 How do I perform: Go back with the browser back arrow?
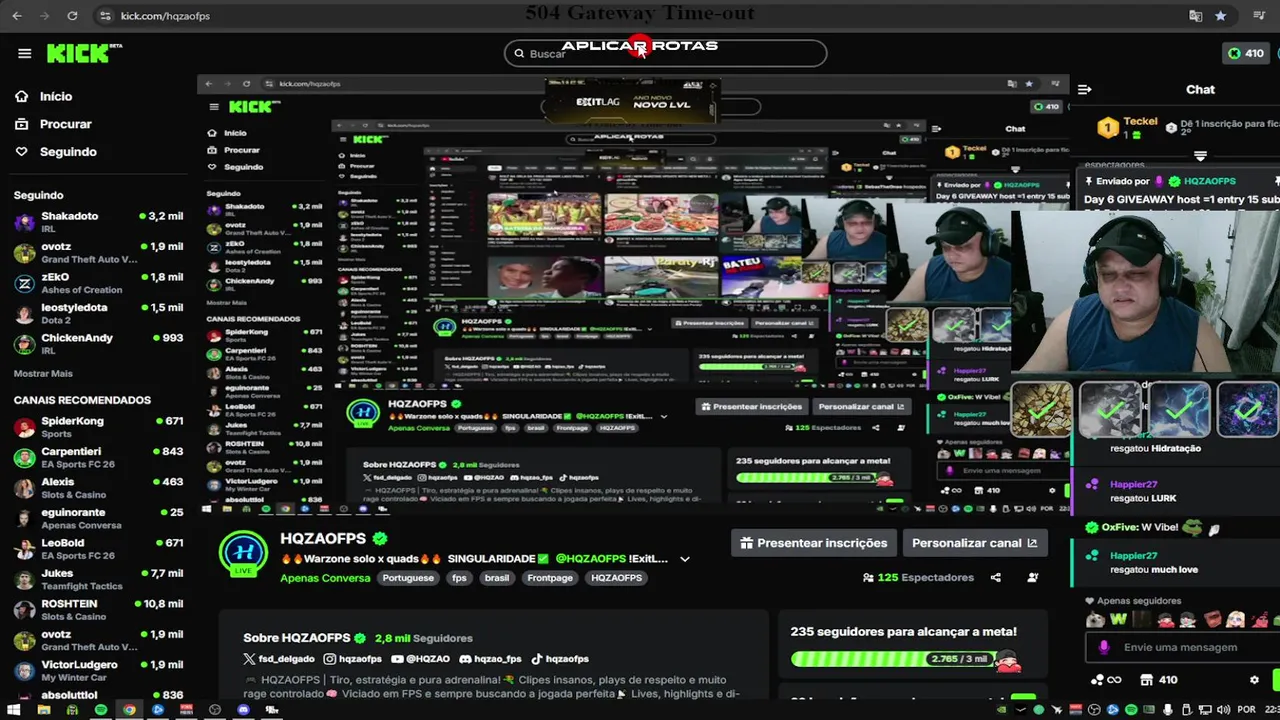[19, 16]
